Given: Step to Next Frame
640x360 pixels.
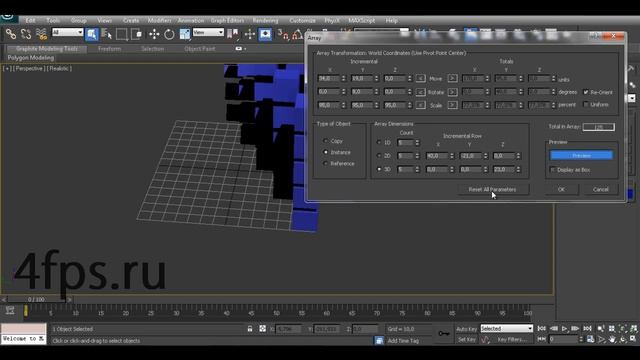Looking at the screenshot, I should point(576,329).
